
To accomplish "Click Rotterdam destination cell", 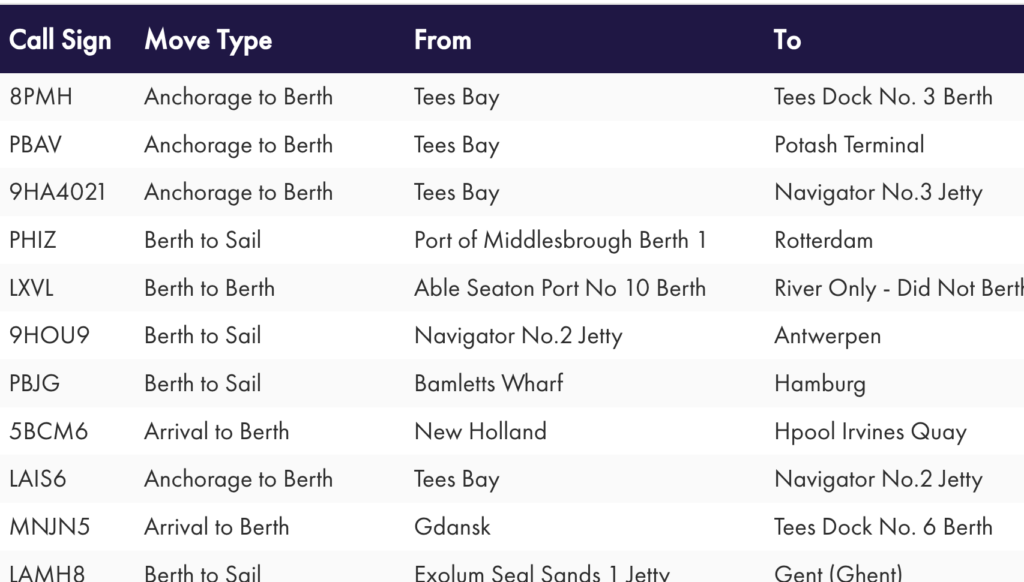I will (x=824, y=240).
